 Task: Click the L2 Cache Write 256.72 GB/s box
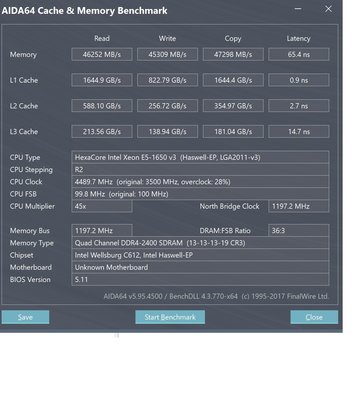(167, 106)
